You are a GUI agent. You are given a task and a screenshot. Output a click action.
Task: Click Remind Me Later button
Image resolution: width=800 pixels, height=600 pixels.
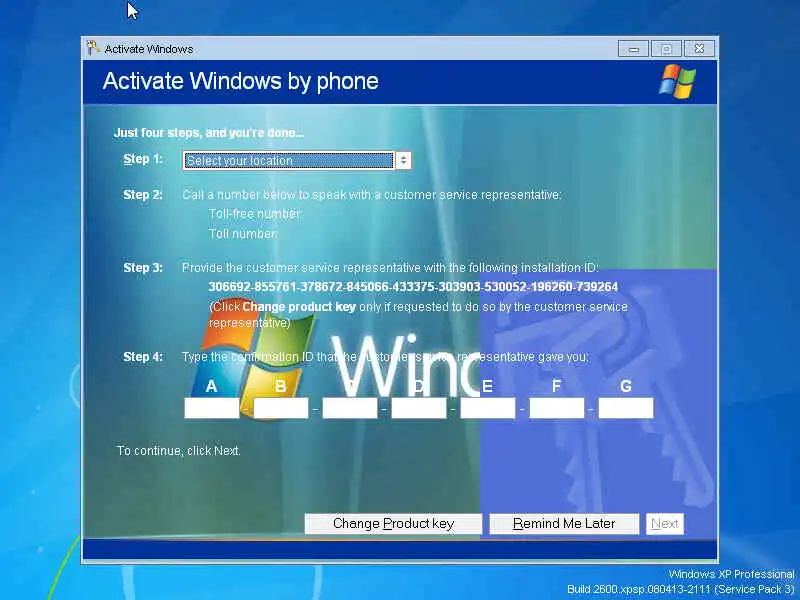[564, 523]
